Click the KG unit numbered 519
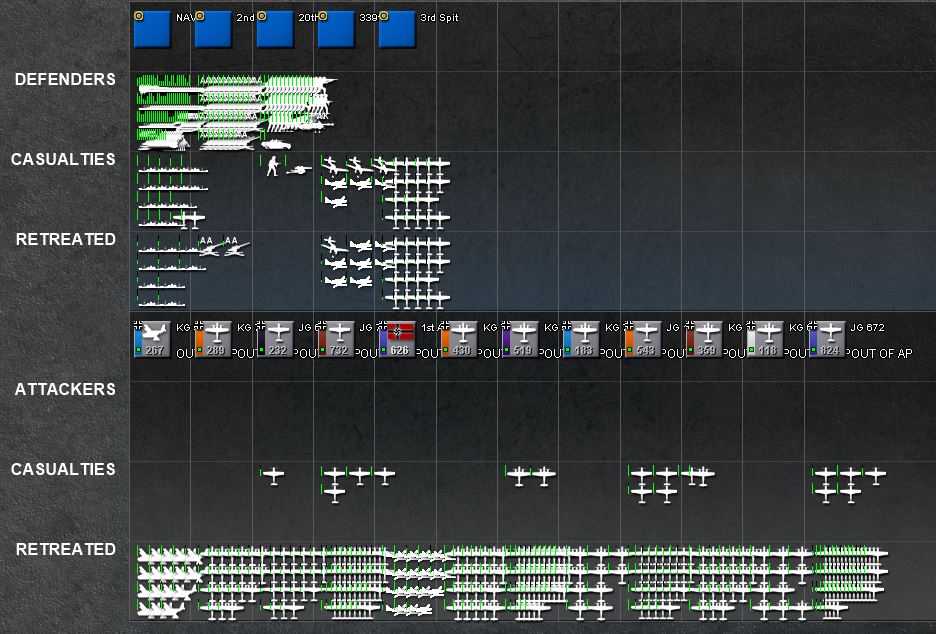Screen dimensions: 936x634 tap(520, 339)
